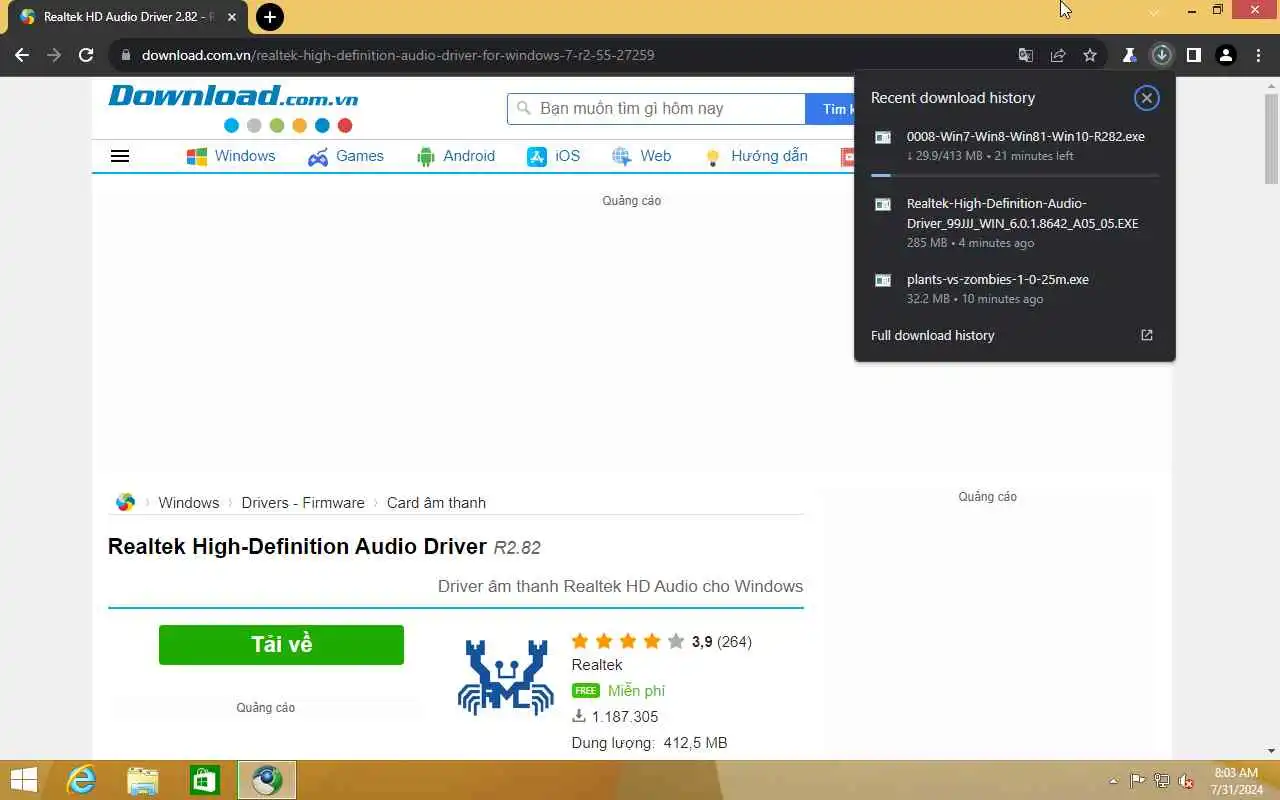
Task: Share this page from address bar
Action: point(1058,55)
